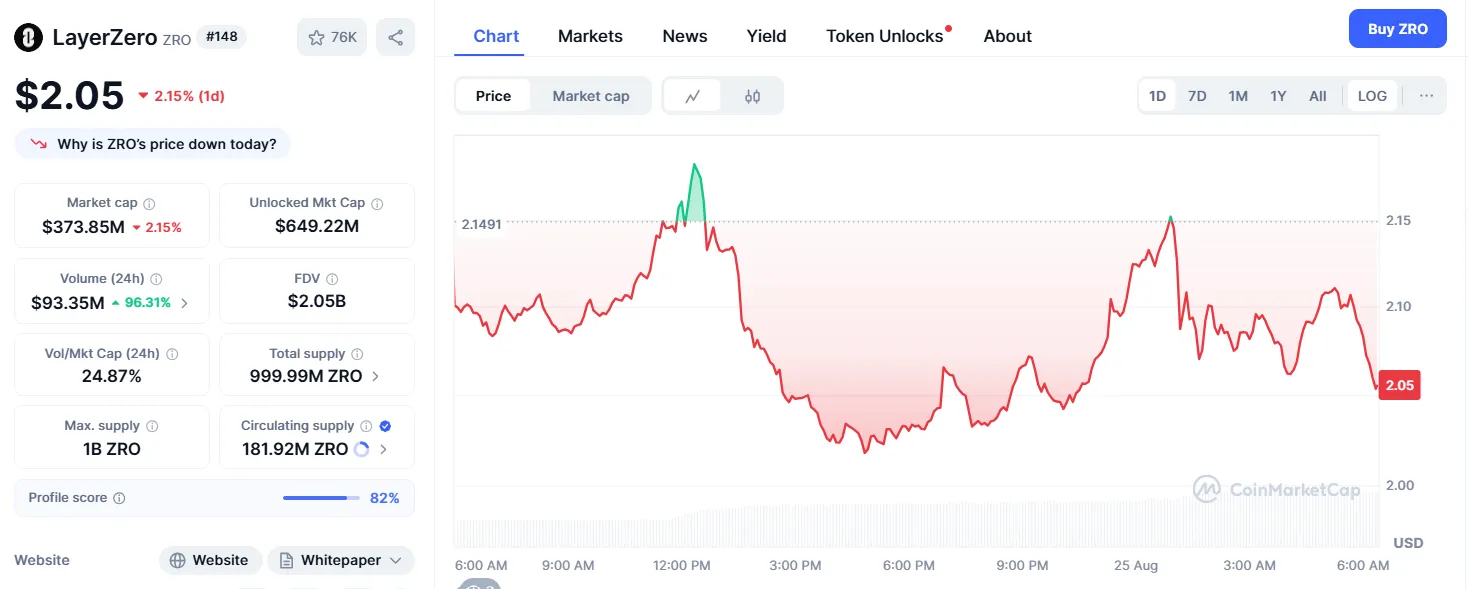The width and height of the screenshot is (1468, 589).
Task: Click Market cap info icon
Action: [x=149, y=203]
